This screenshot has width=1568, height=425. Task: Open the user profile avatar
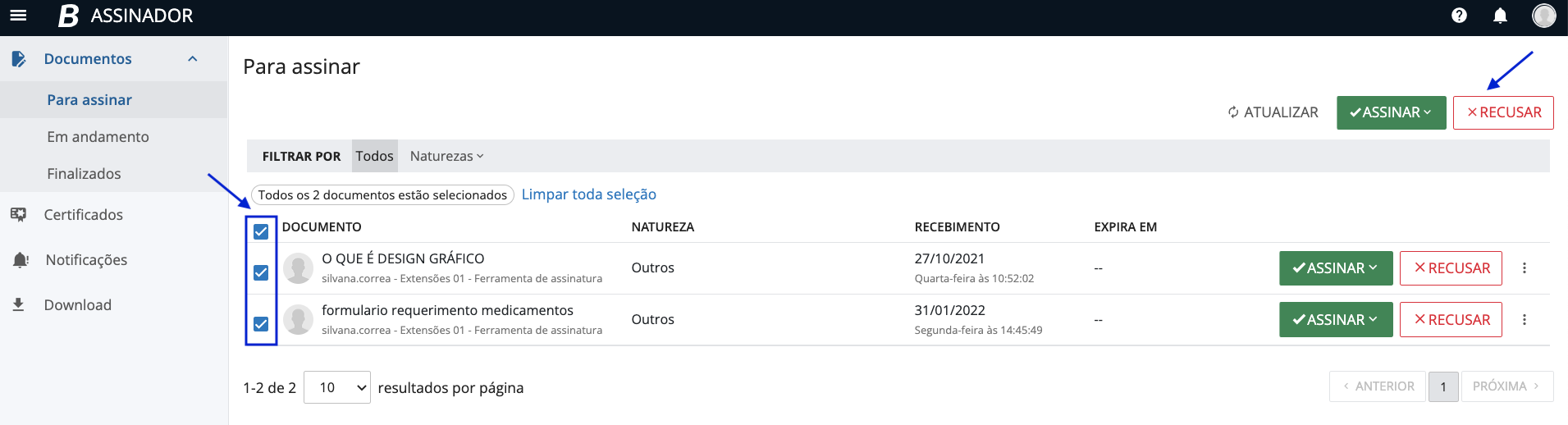coord(1543,16)
